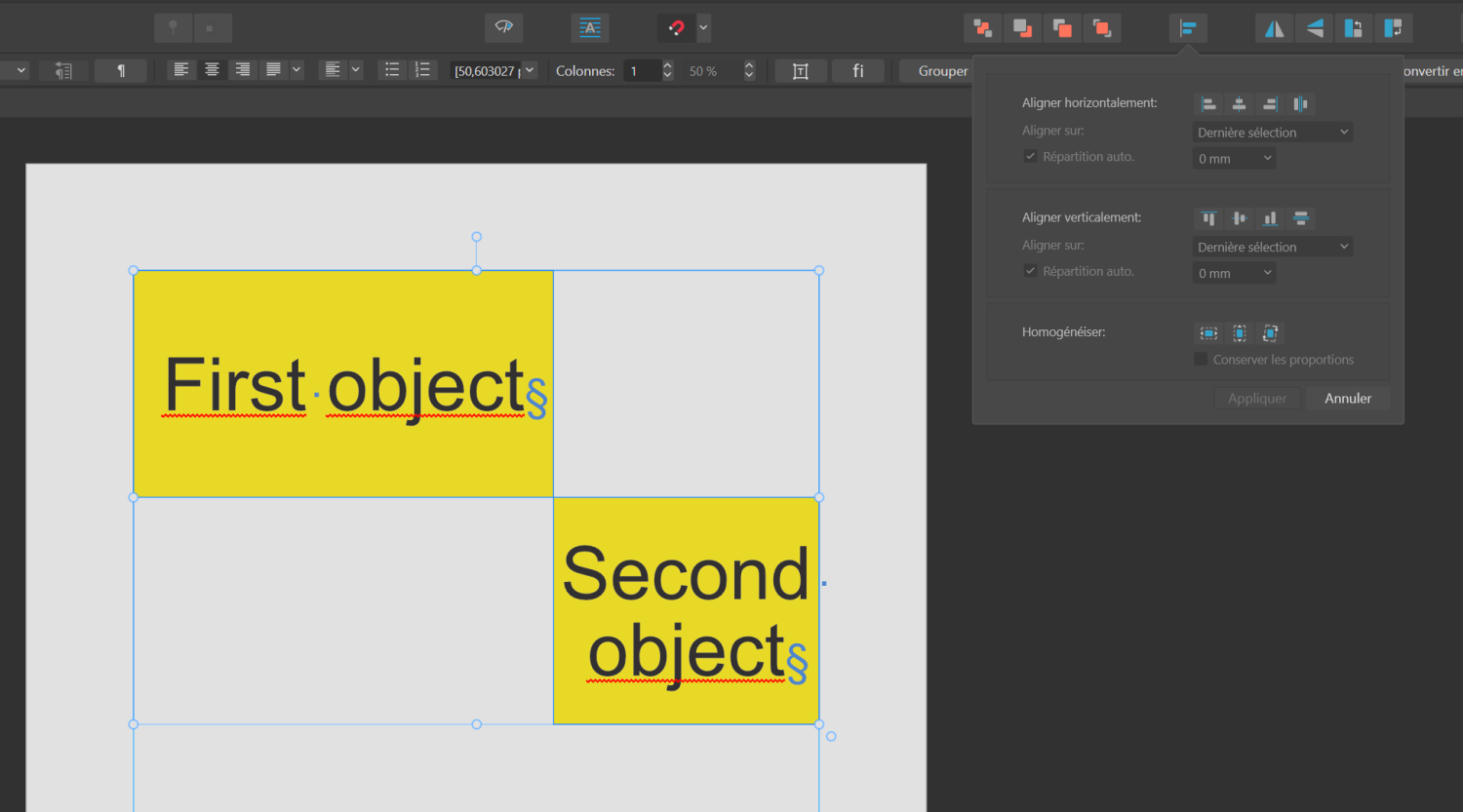1463x812 pixels.
Task: Select the Flip Horizontal icon
Action: [x=1274, y=27]
